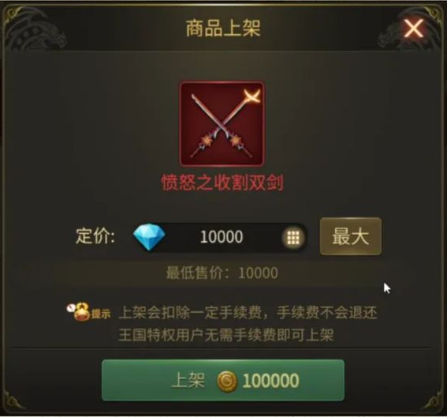
Task: Click the item name 愤怒之收割双剑
Action: pyautogui.click(x=222, y=183)
